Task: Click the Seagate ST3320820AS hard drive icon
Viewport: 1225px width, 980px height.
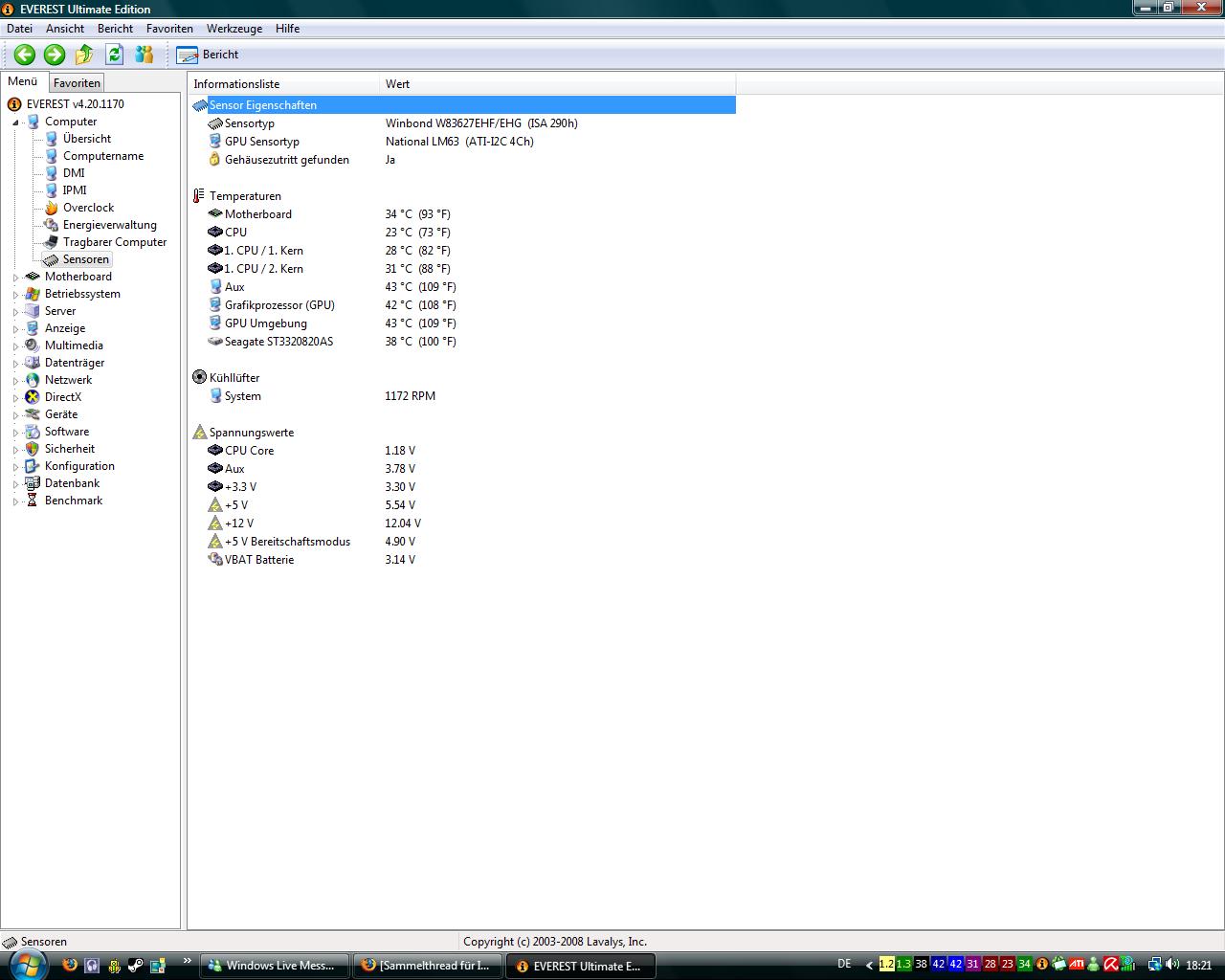Action: (x=215, y=342)
